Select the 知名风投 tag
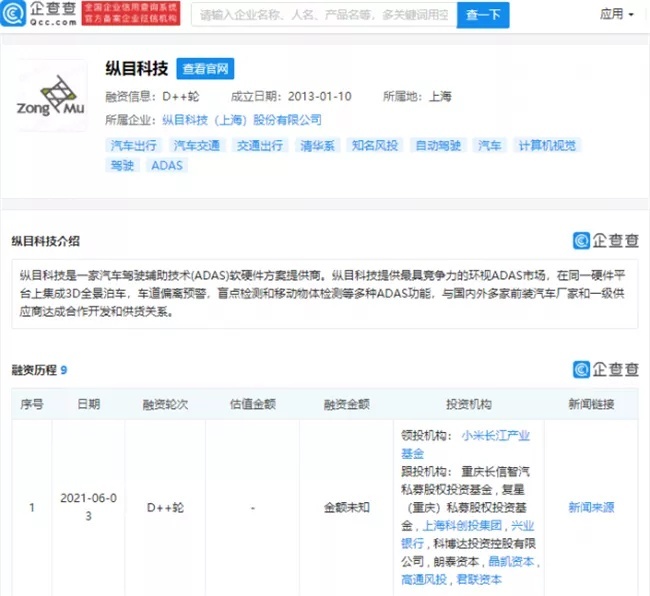Screen dimensions: 650x596 pyautogui.click(x=375, y=145)
